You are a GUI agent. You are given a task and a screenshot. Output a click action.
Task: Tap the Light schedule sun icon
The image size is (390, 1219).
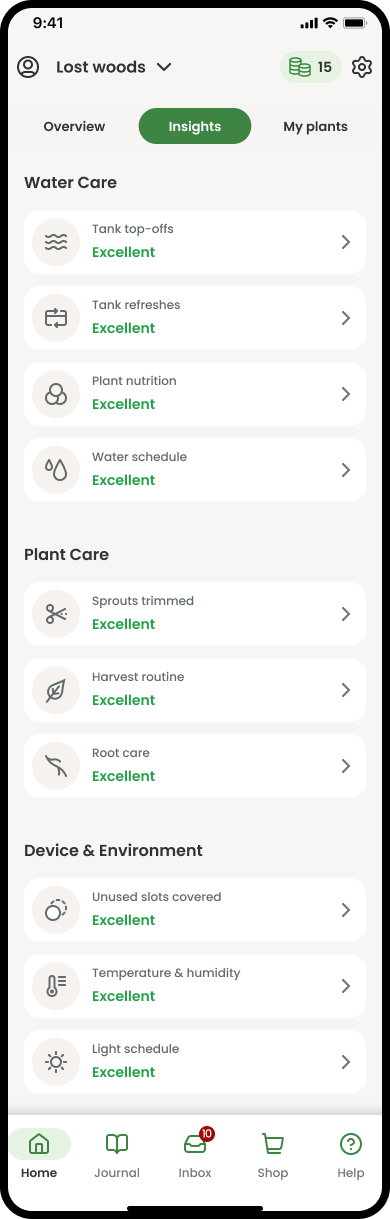pyautogui.click(x=56, y=1061)
